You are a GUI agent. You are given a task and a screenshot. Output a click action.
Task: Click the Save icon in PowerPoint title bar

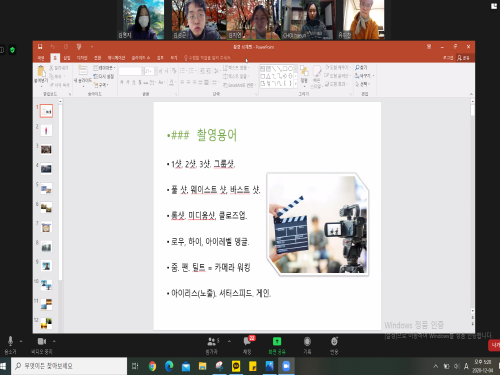pos(40,47)
